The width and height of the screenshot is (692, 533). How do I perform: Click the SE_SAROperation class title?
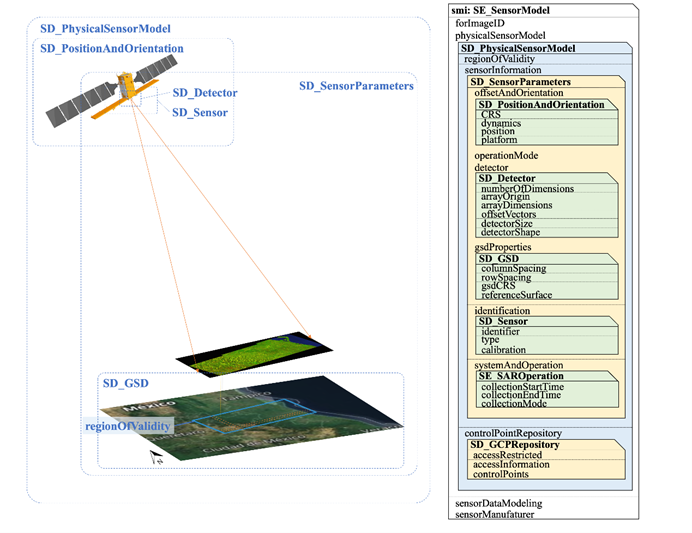(520, 376)
